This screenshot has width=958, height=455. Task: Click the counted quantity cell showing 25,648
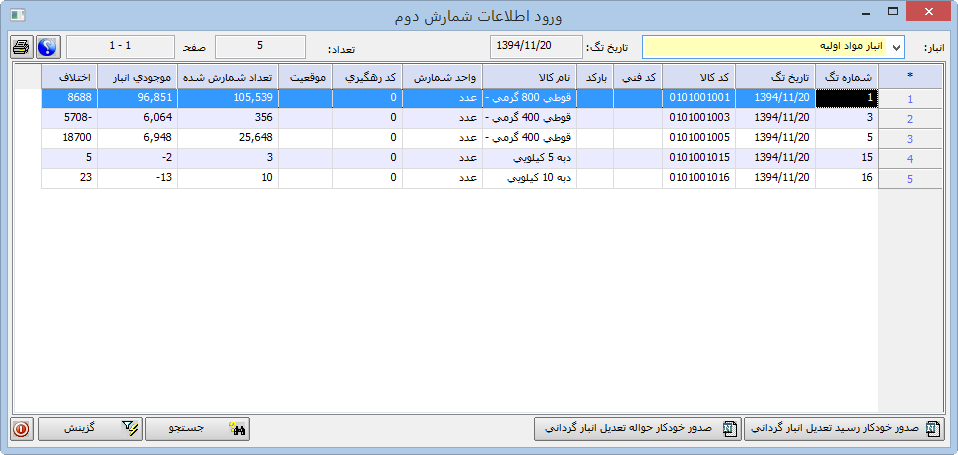click(x=229, y=139)
